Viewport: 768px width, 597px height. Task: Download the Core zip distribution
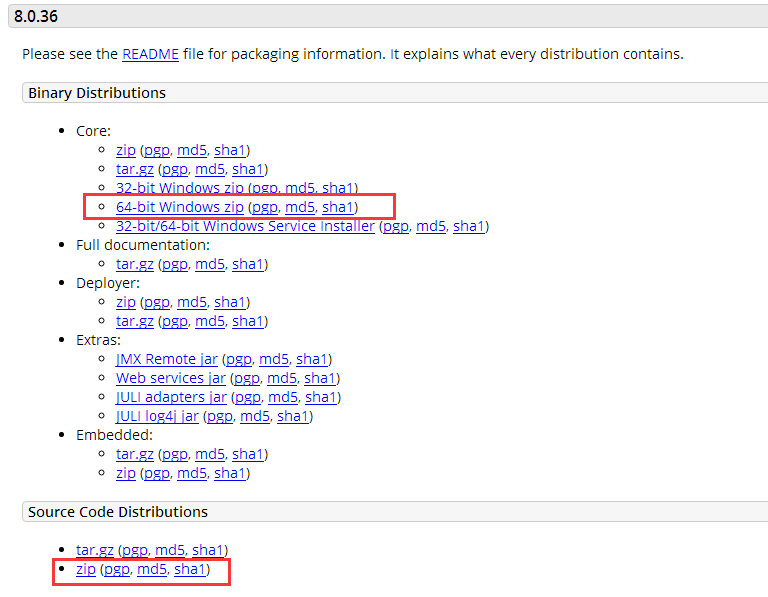pos(126,150)
